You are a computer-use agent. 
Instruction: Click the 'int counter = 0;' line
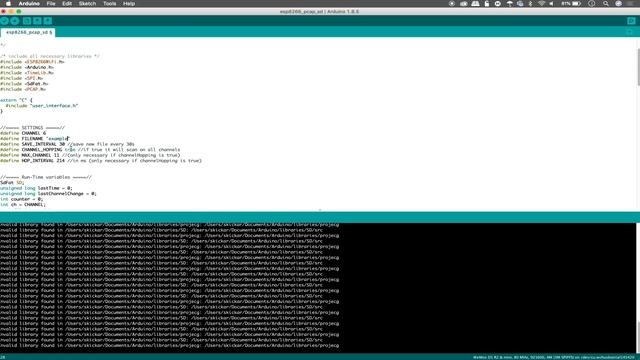(21, 199)
